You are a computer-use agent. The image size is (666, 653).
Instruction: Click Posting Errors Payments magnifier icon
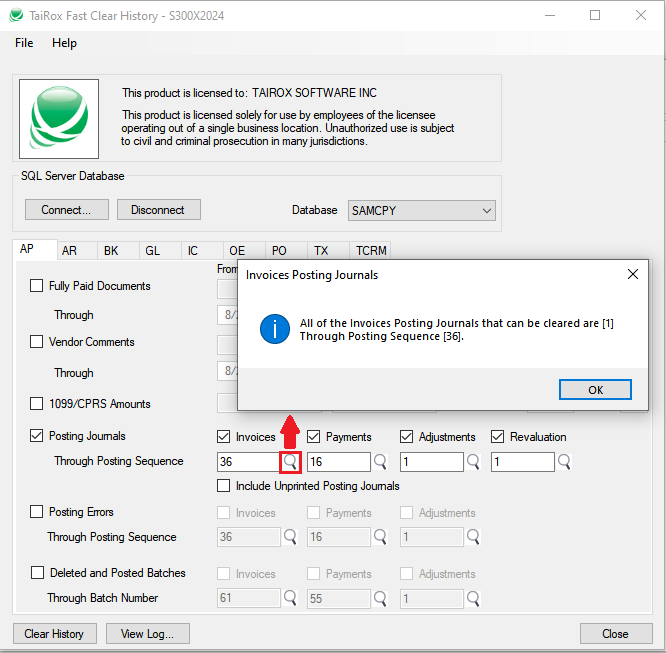(381, 537)
